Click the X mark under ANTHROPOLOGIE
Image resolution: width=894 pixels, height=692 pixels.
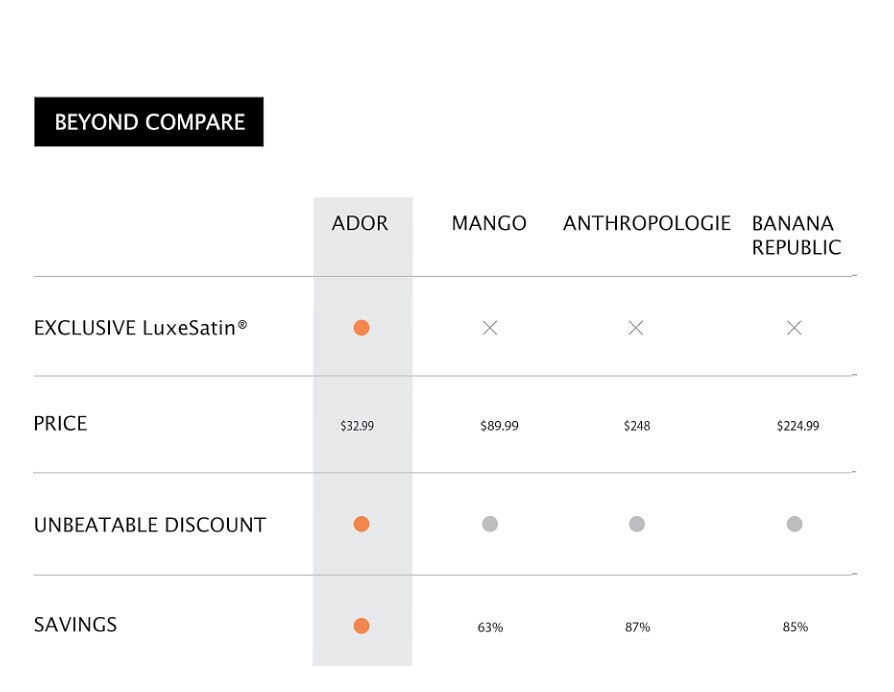(636, 328)
